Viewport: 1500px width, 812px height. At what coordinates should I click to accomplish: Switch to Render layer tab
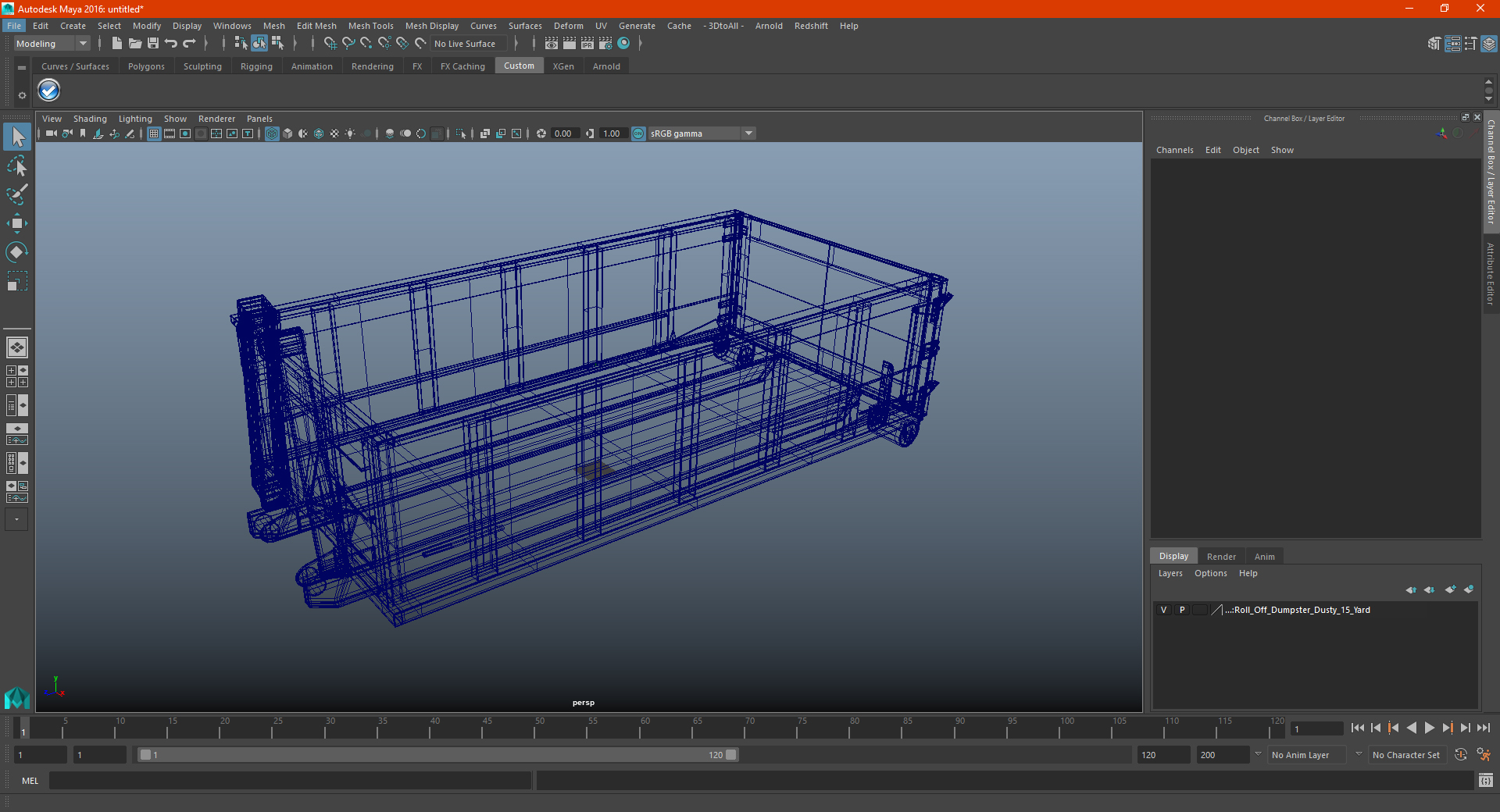click(1221, 557)
